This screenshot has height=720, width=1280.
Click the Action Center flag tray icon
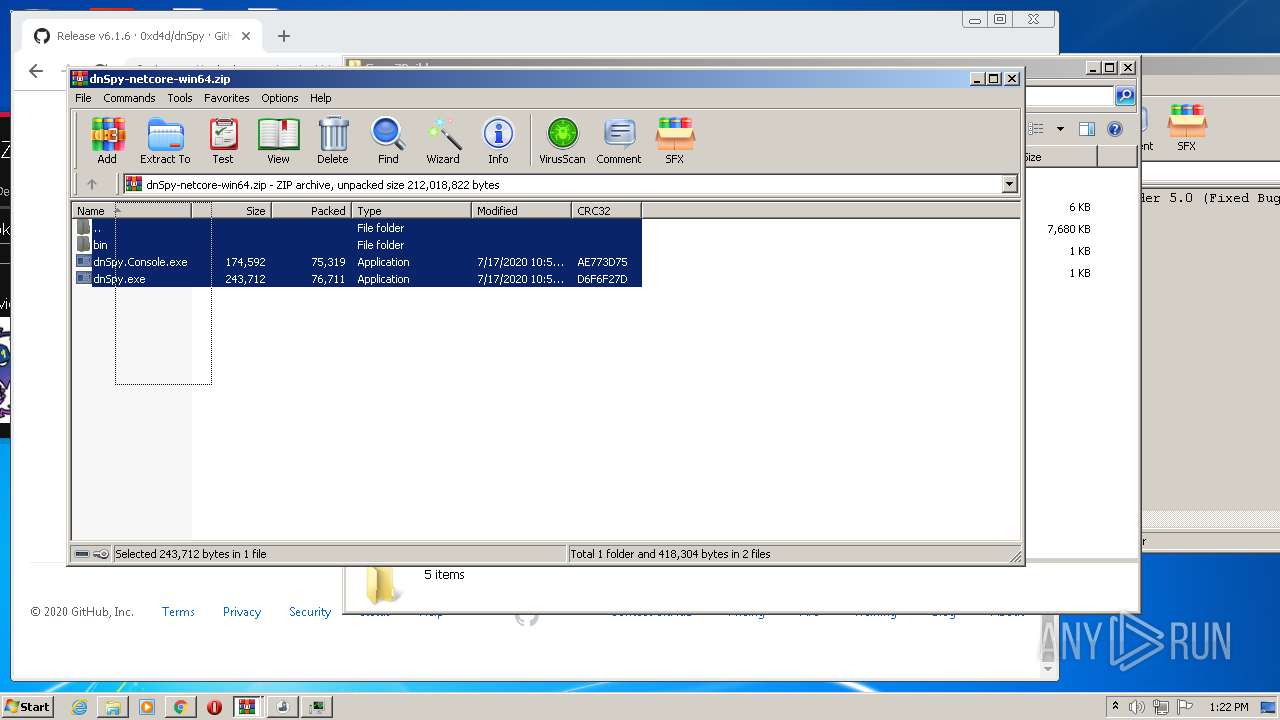[x=1183, y=707]
